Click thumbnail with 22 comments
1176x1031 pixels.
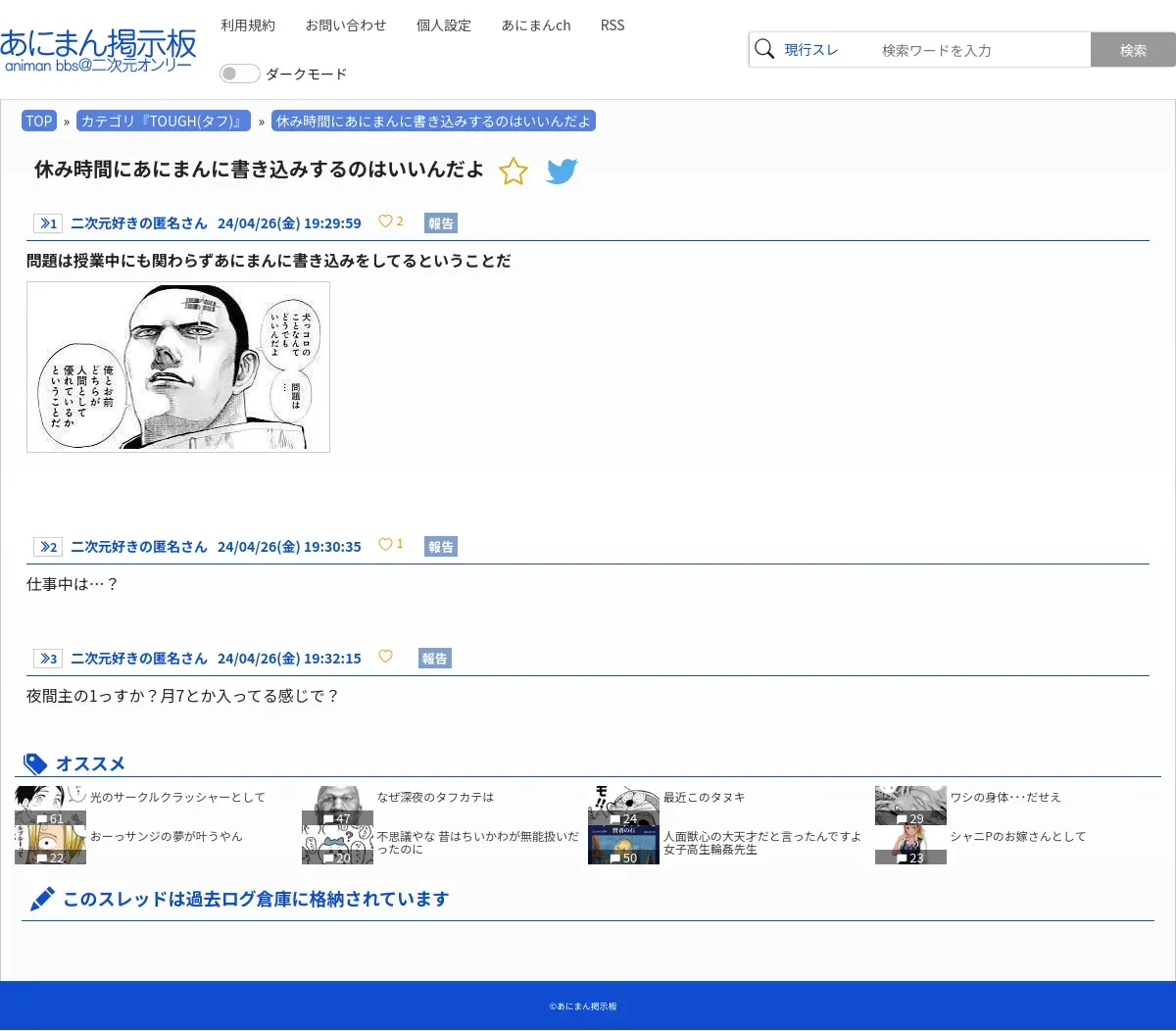pos(50,845)
